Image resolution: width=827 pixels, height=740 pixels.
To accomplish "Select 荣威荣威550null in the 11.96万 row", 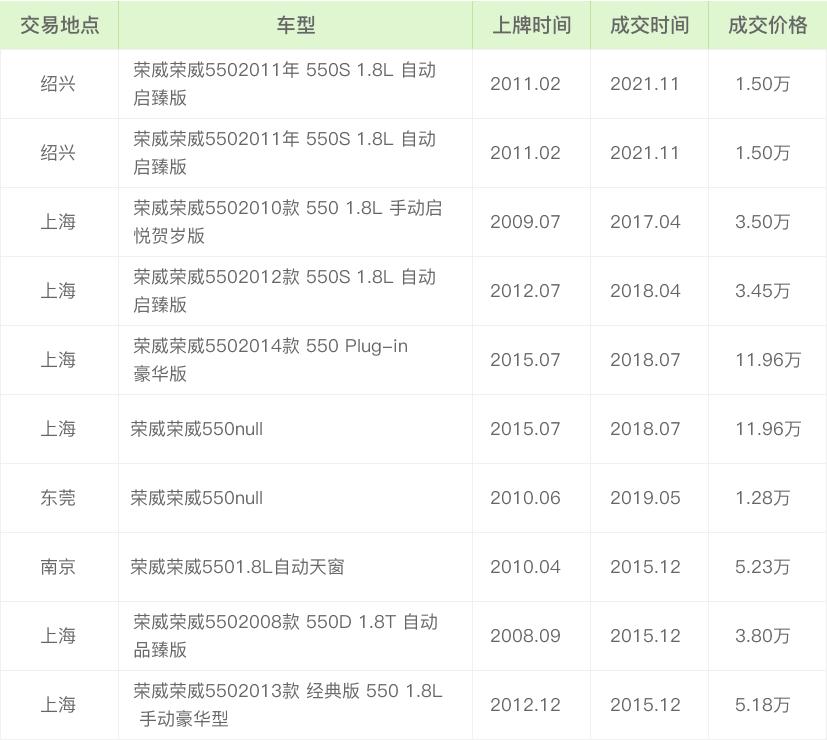I will coord(197,429).
